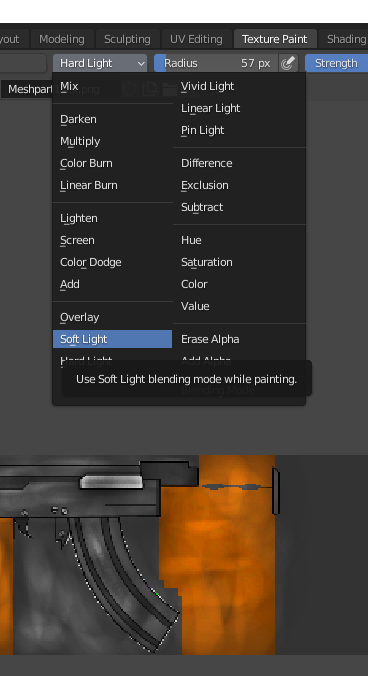Select the highlighted Soft Light mode
Screen dimensions: 368x676
[112, 339]
